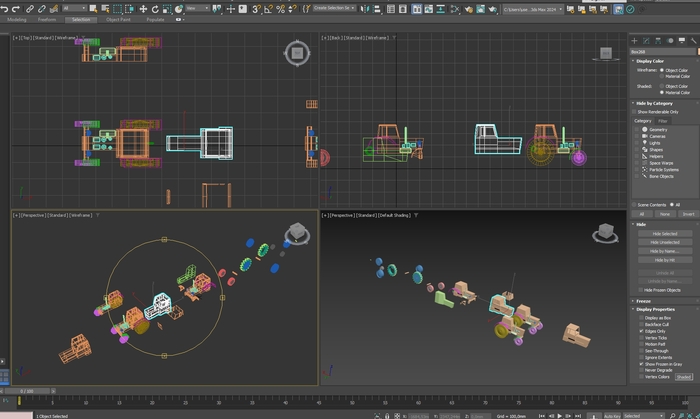Click the Create tab plus icon in command panel
The height and width of the screenshot is (419, 700).
coord(635,39)
